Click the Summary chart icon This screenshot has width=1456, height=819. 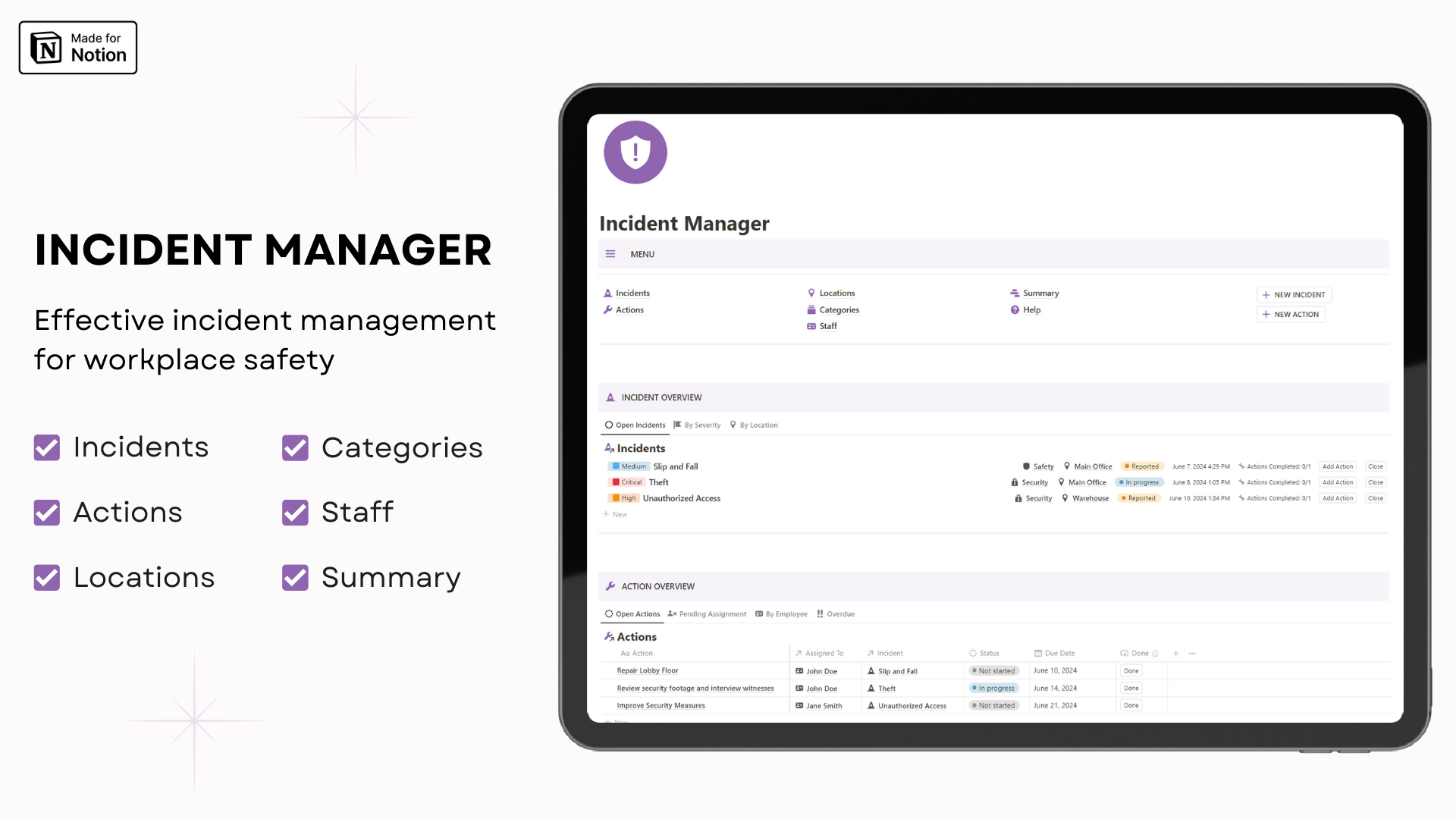click(x=1015, y=292)
